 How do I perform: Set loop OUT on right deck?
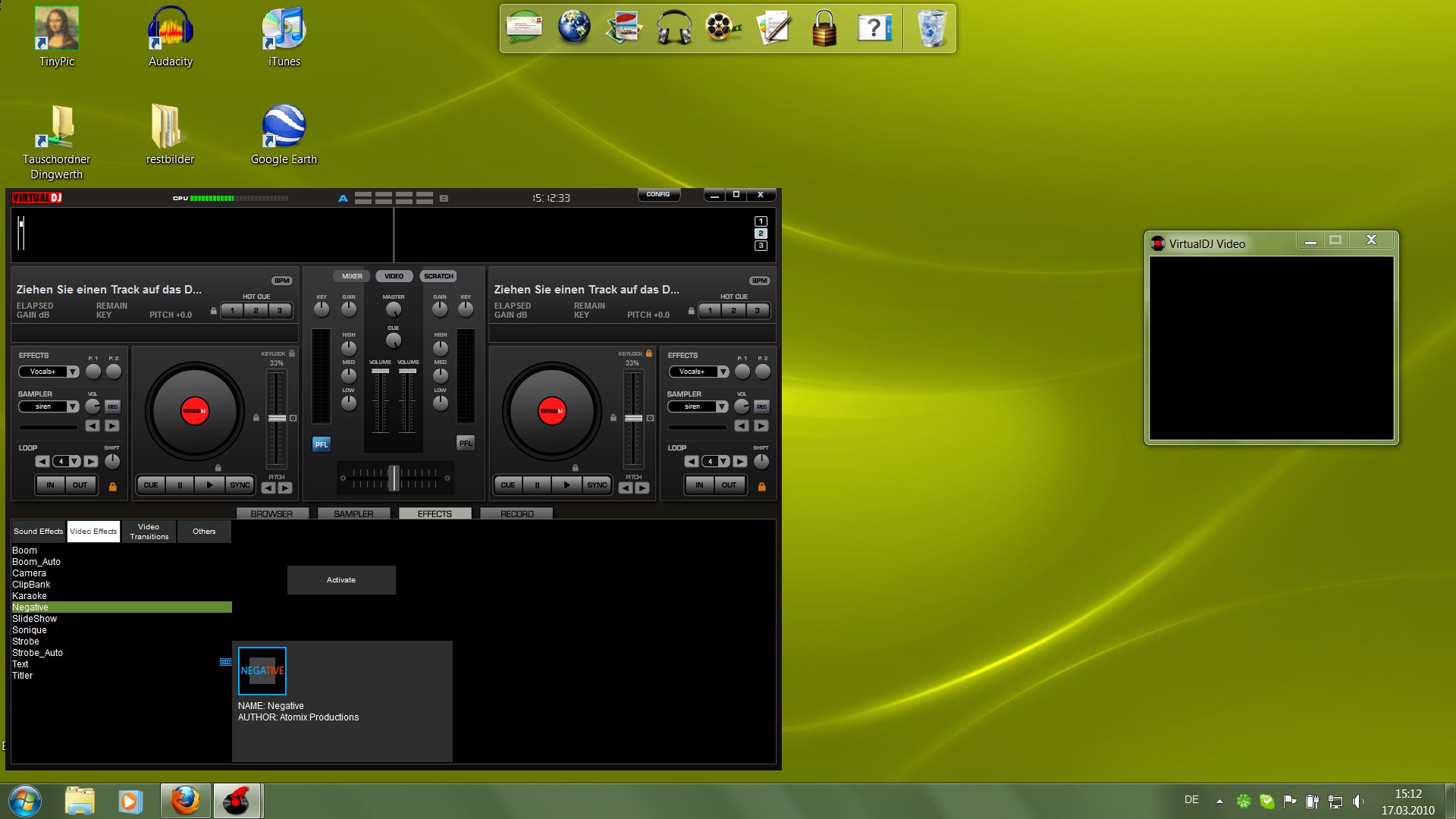729,485
